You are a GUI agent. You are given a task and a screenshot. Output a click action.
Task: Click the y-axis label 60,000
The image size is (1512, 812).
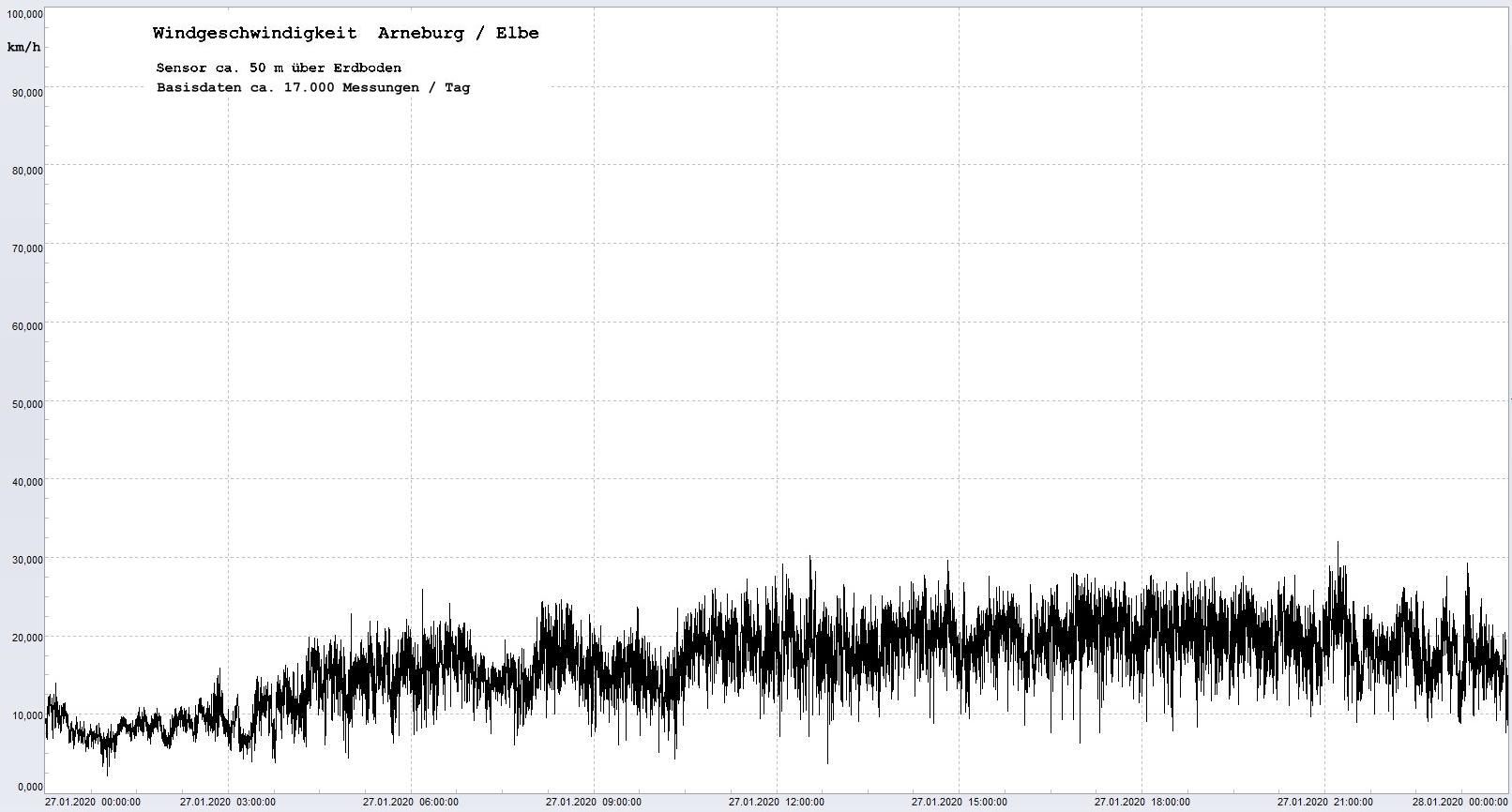27,326
